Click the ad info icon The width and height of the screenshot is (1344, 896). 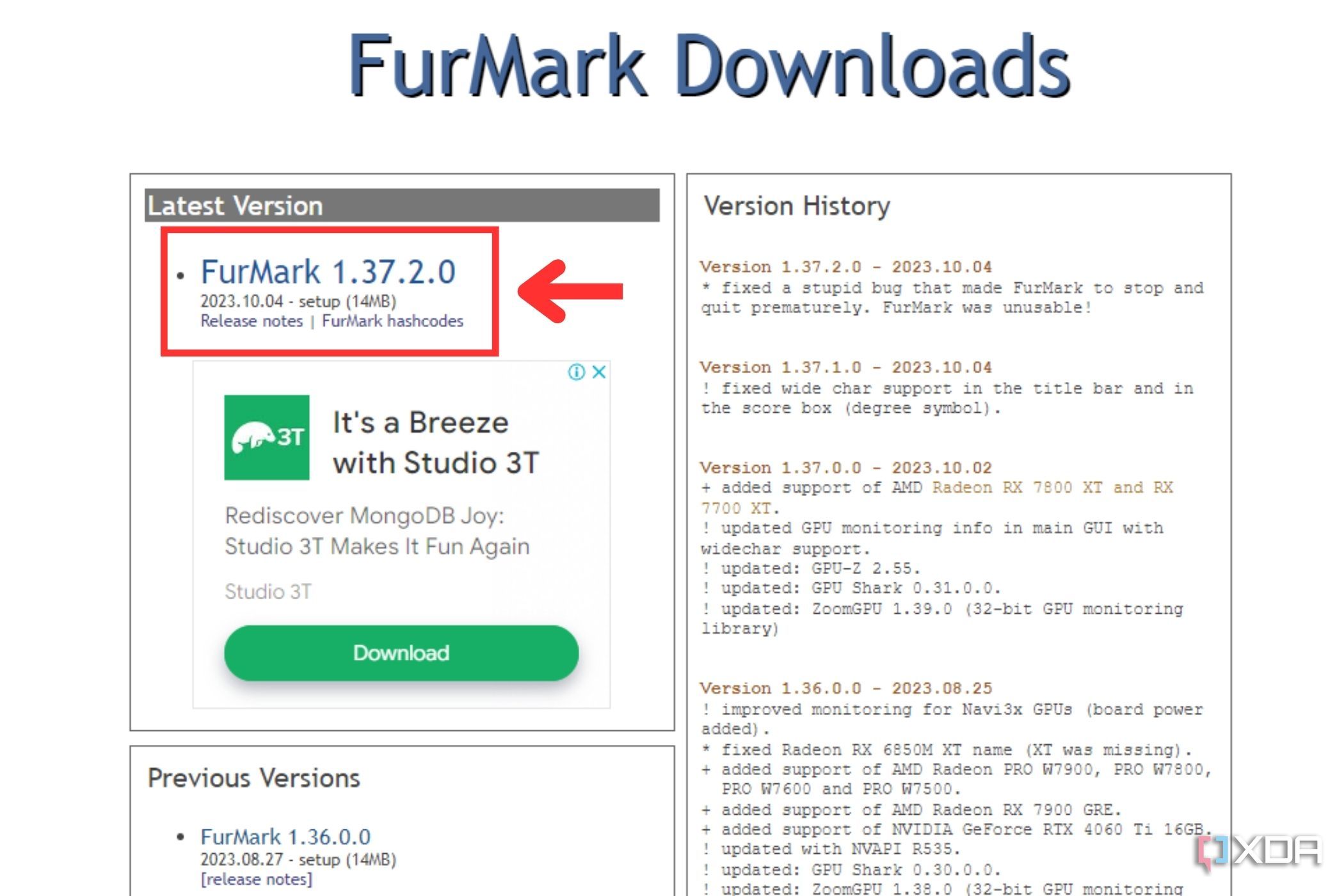577,372
